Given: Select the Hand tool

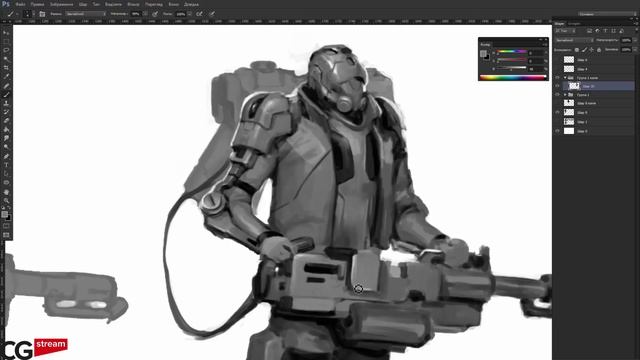Looking at the screenshot, I should point(6,192).
